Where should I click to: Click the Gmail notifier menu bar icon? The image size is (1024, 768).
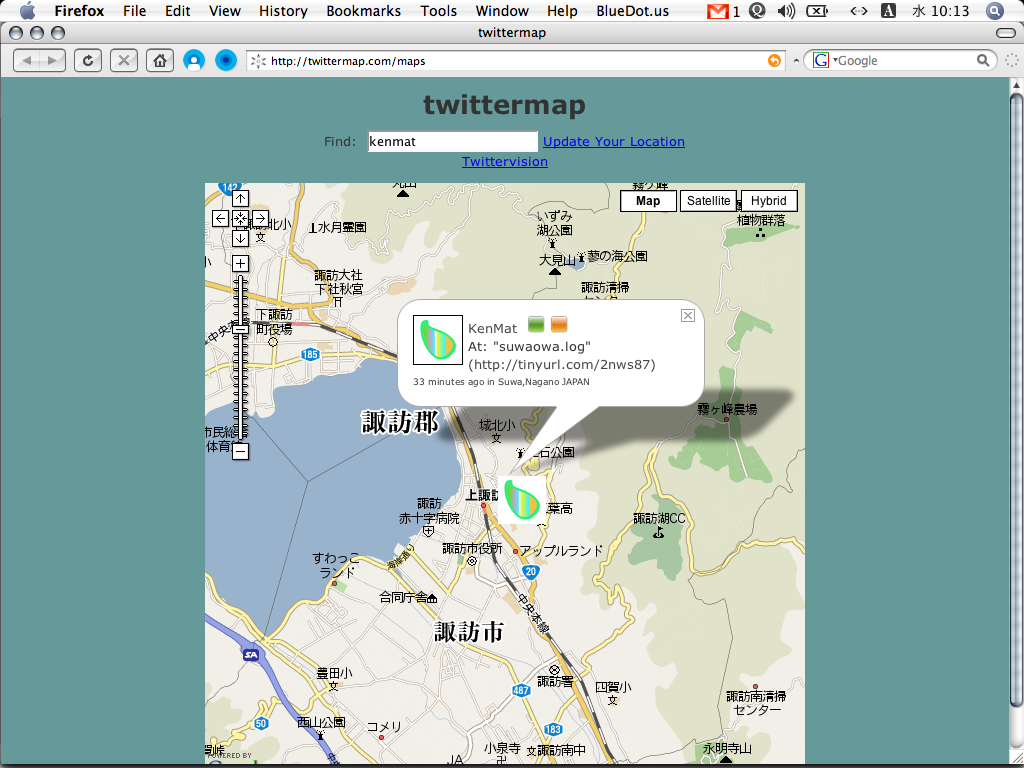tap(718, 10)
